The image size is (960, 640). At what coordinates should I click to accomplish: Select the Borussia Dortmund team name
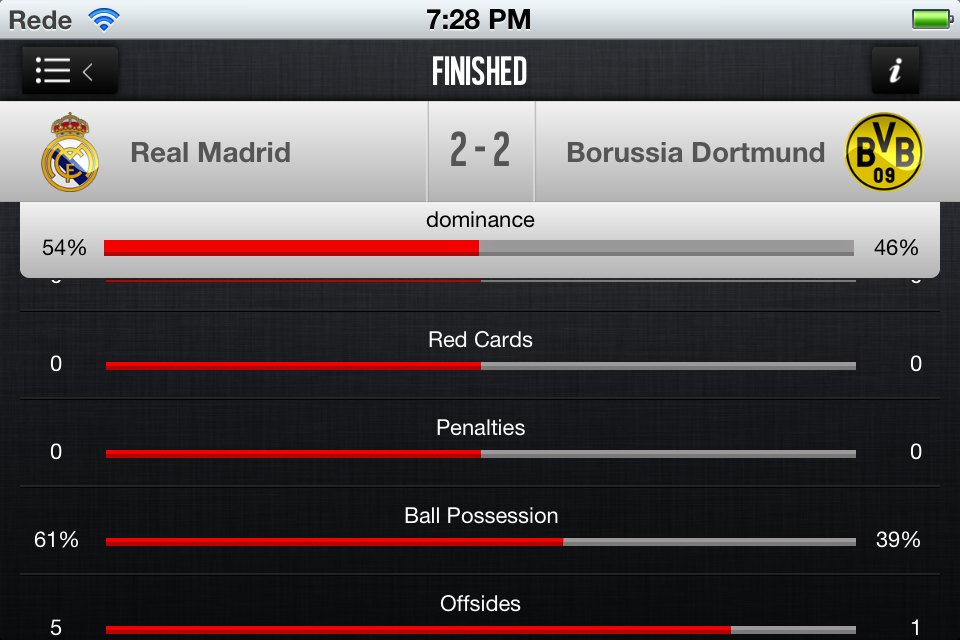(x=695, y=152)
